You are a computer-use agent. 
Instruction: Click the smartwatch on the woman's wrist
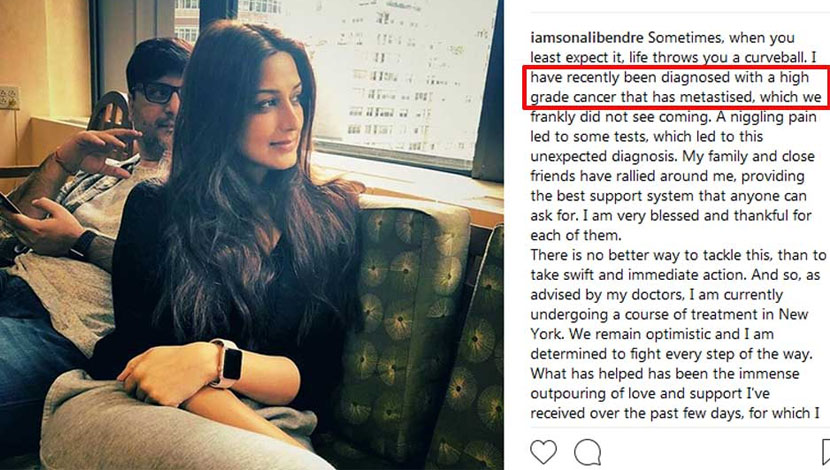point(229,364)
